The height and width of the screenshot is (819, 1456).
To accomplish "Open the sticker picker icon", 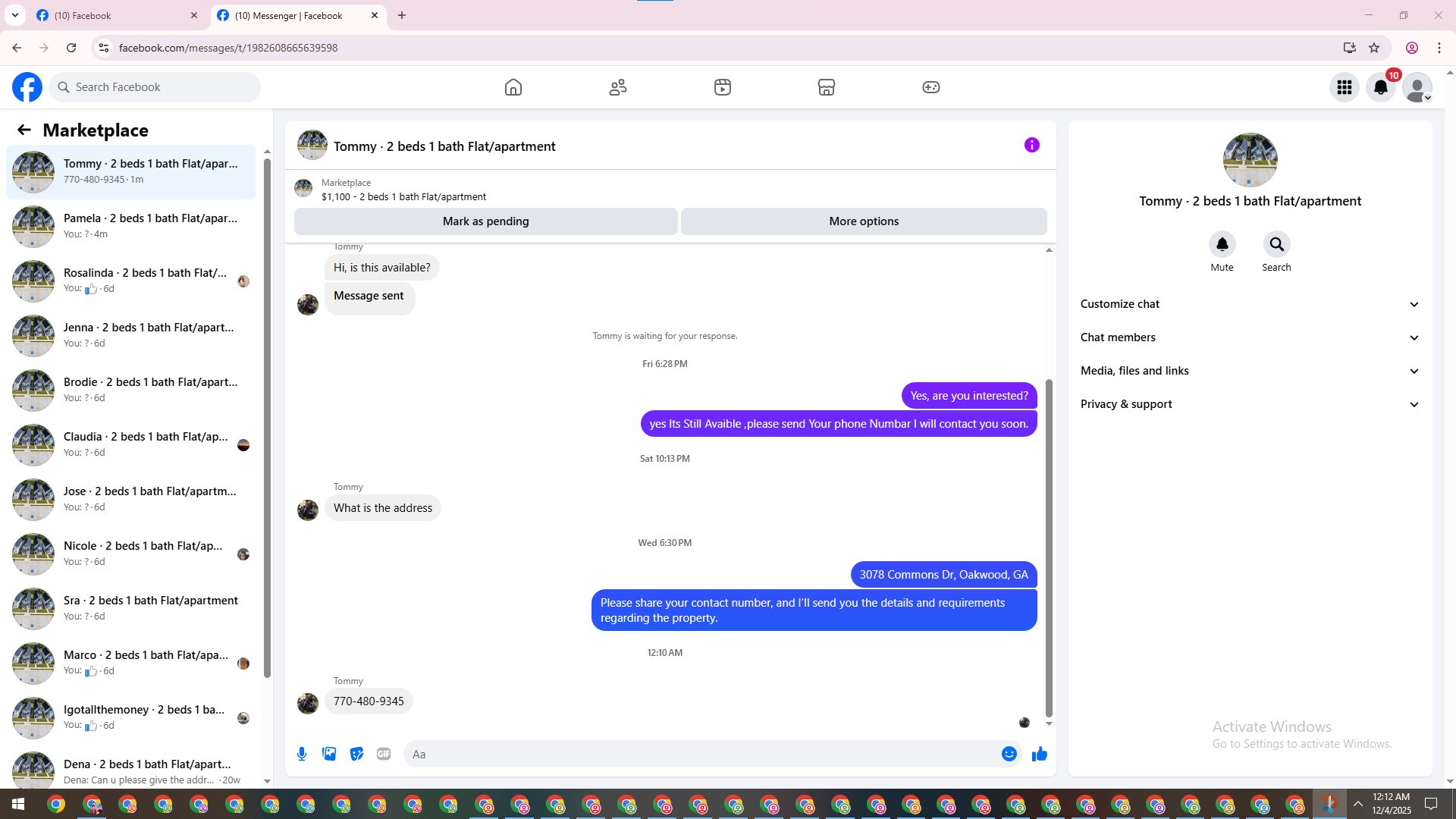I will pyautogui.click(x=356, y=754).
